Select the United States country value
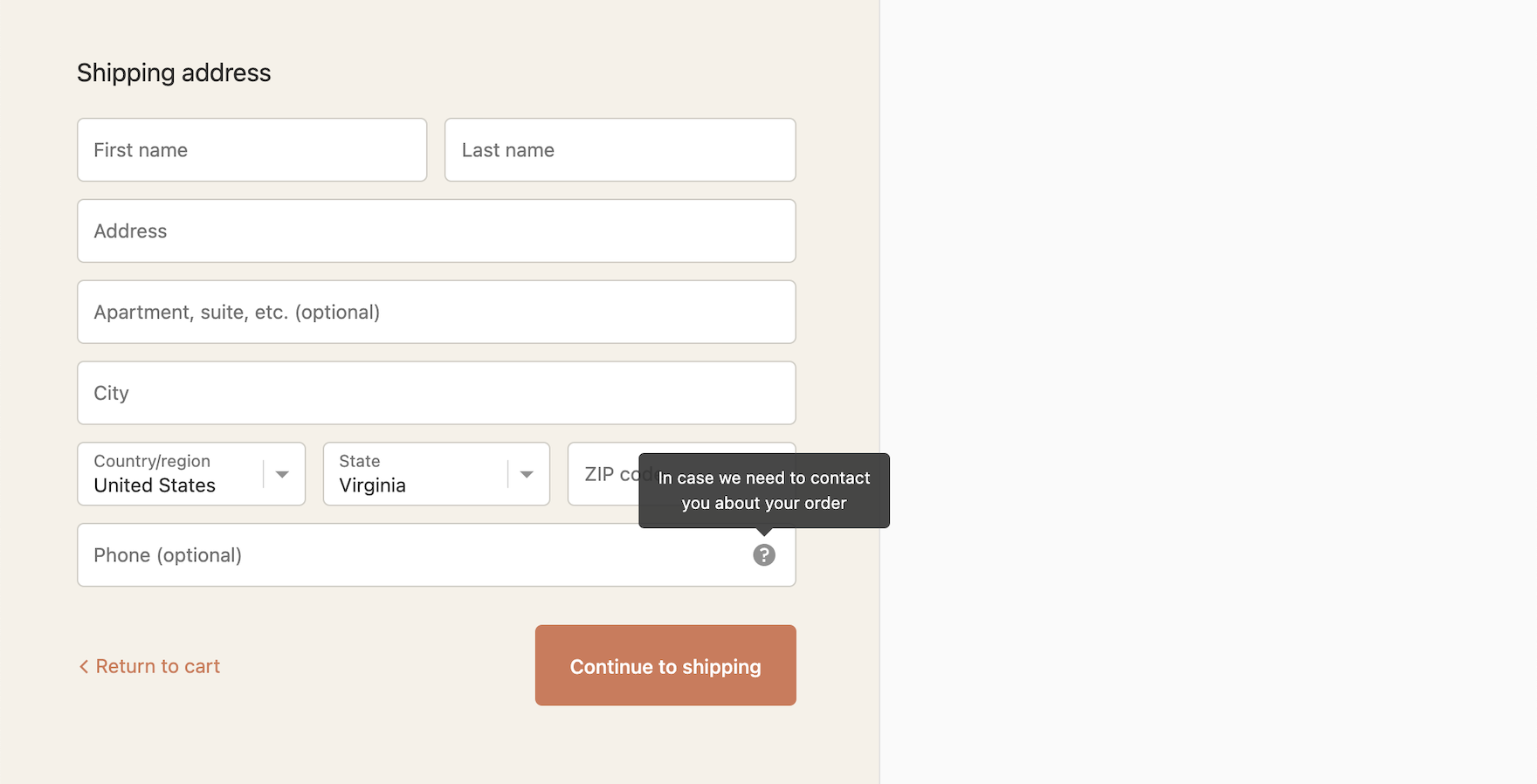This screenshot has width=1537, height=784. (155, 486)
